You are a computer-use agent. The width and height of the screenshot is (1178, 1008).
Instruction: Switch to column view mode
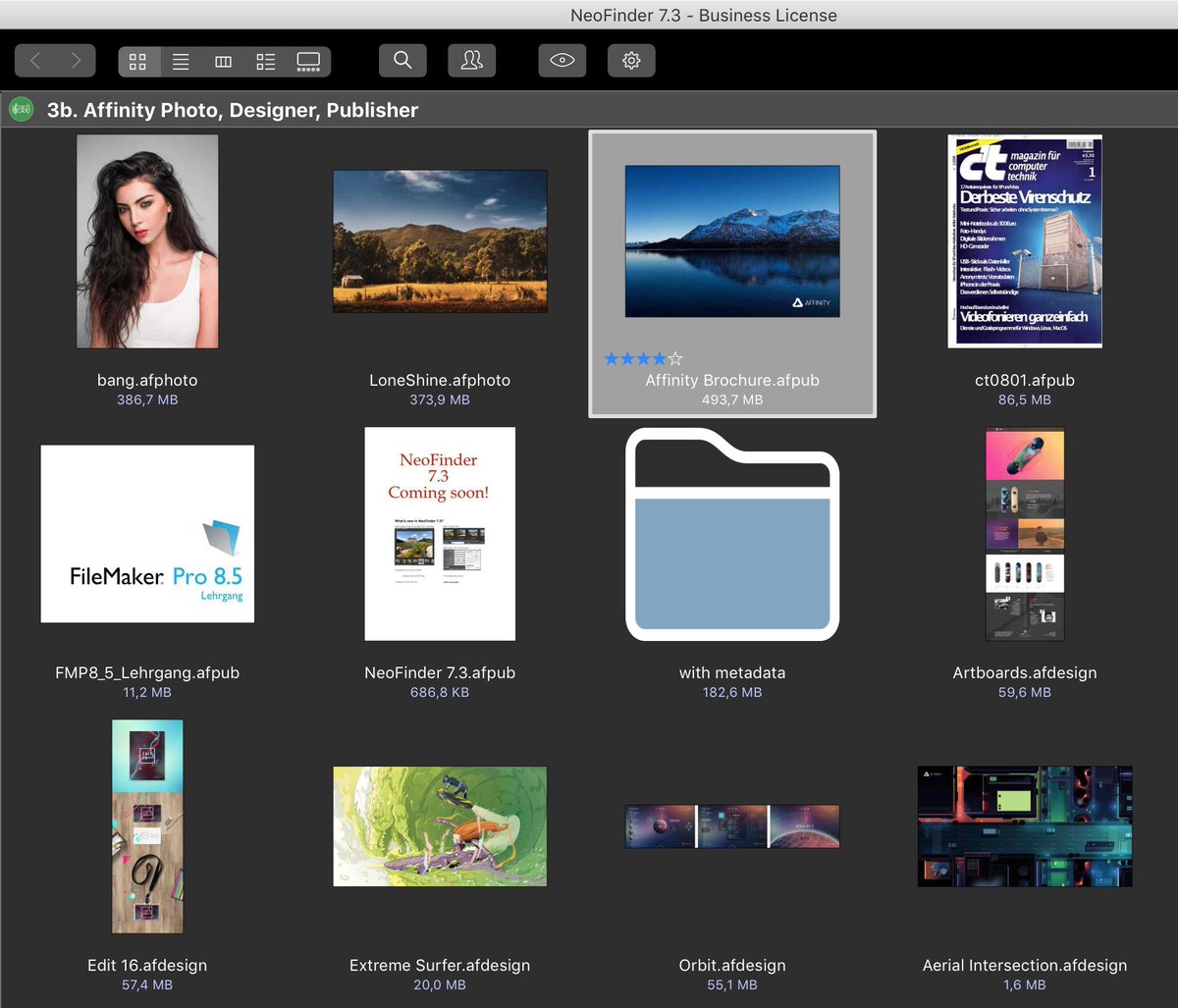pos(224,62)
